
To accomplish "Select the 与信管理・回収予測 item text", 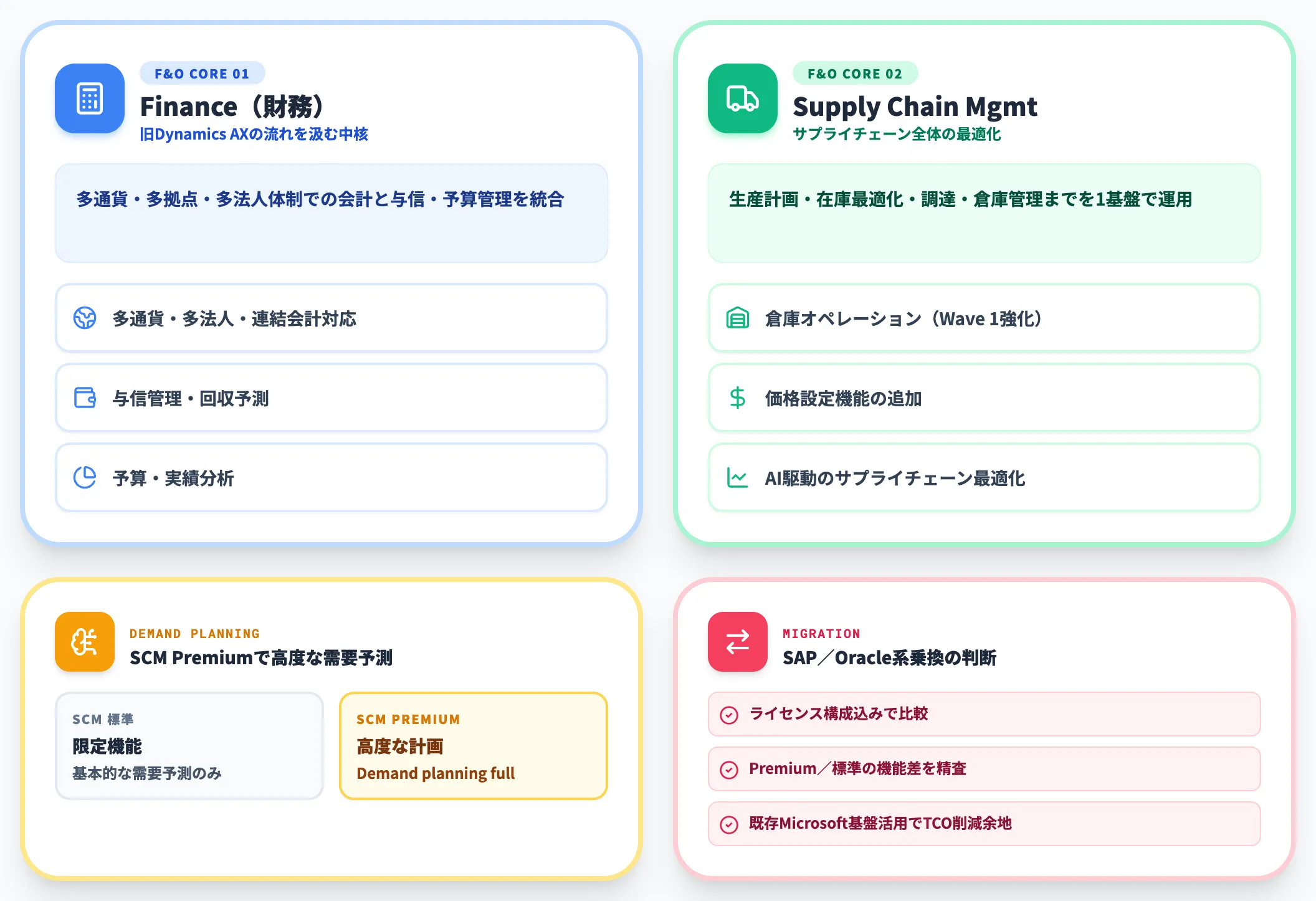I will 191,398.
